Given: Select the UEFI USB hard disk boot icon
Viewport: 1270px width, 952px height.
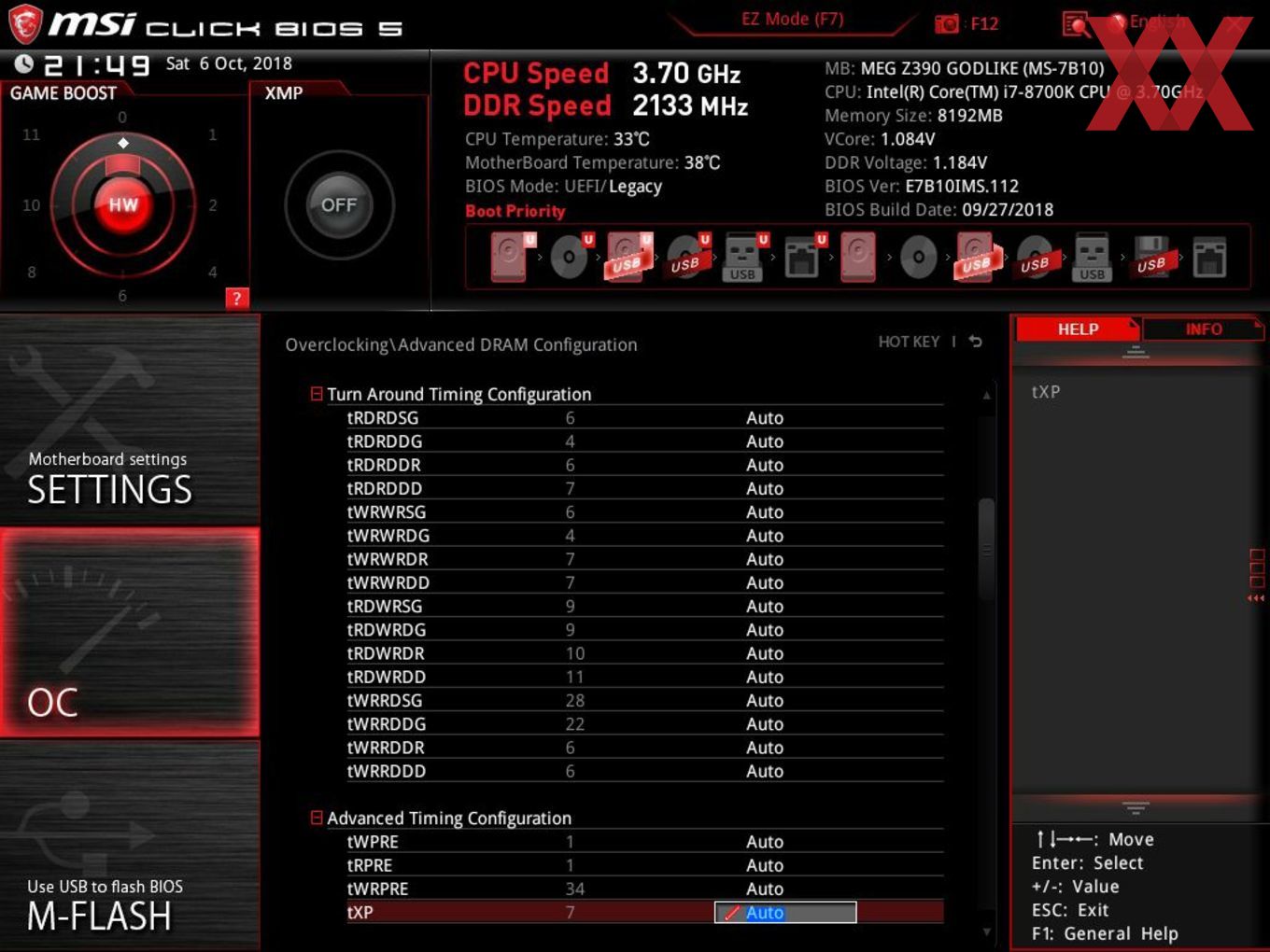Looking at the screenshot, I should [x=628, y=257].
